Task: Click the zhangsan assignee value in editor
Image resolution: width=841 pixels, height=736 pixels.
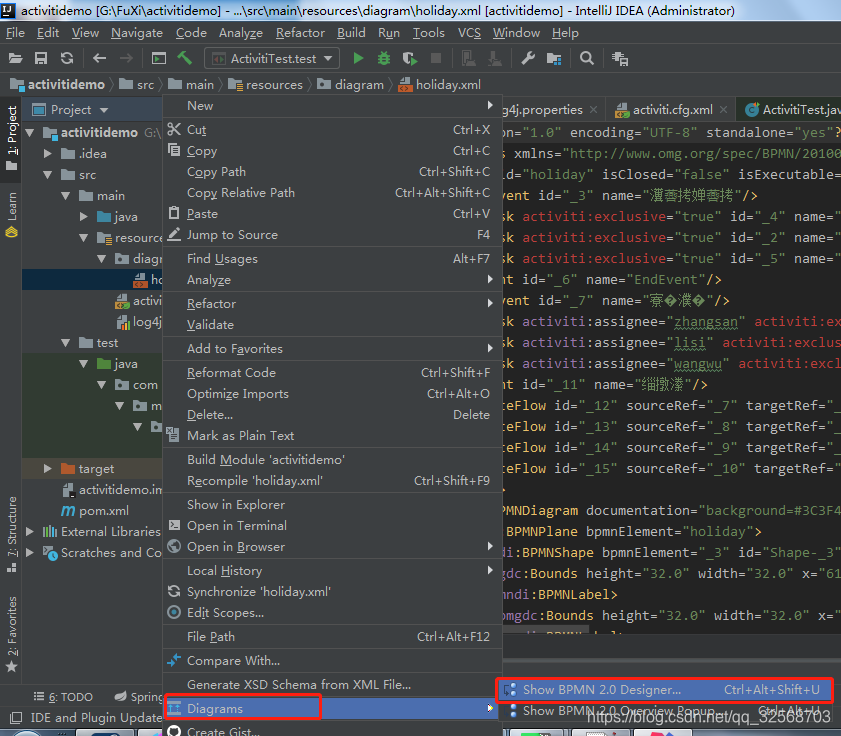Action: coord(705,322)
